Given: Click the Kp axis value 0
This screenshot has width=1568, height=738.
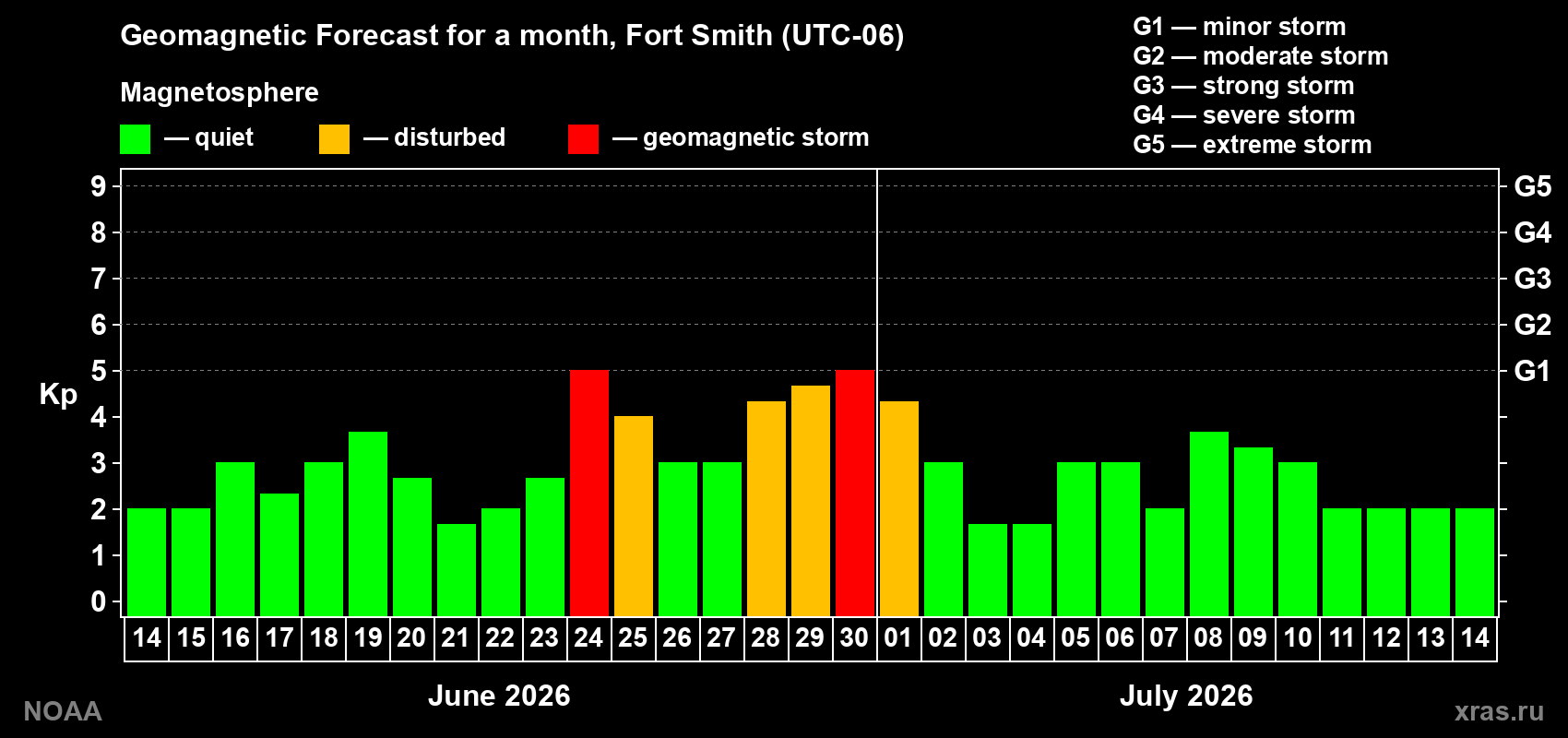Looking at the screenshot, I should pos(99,601).
